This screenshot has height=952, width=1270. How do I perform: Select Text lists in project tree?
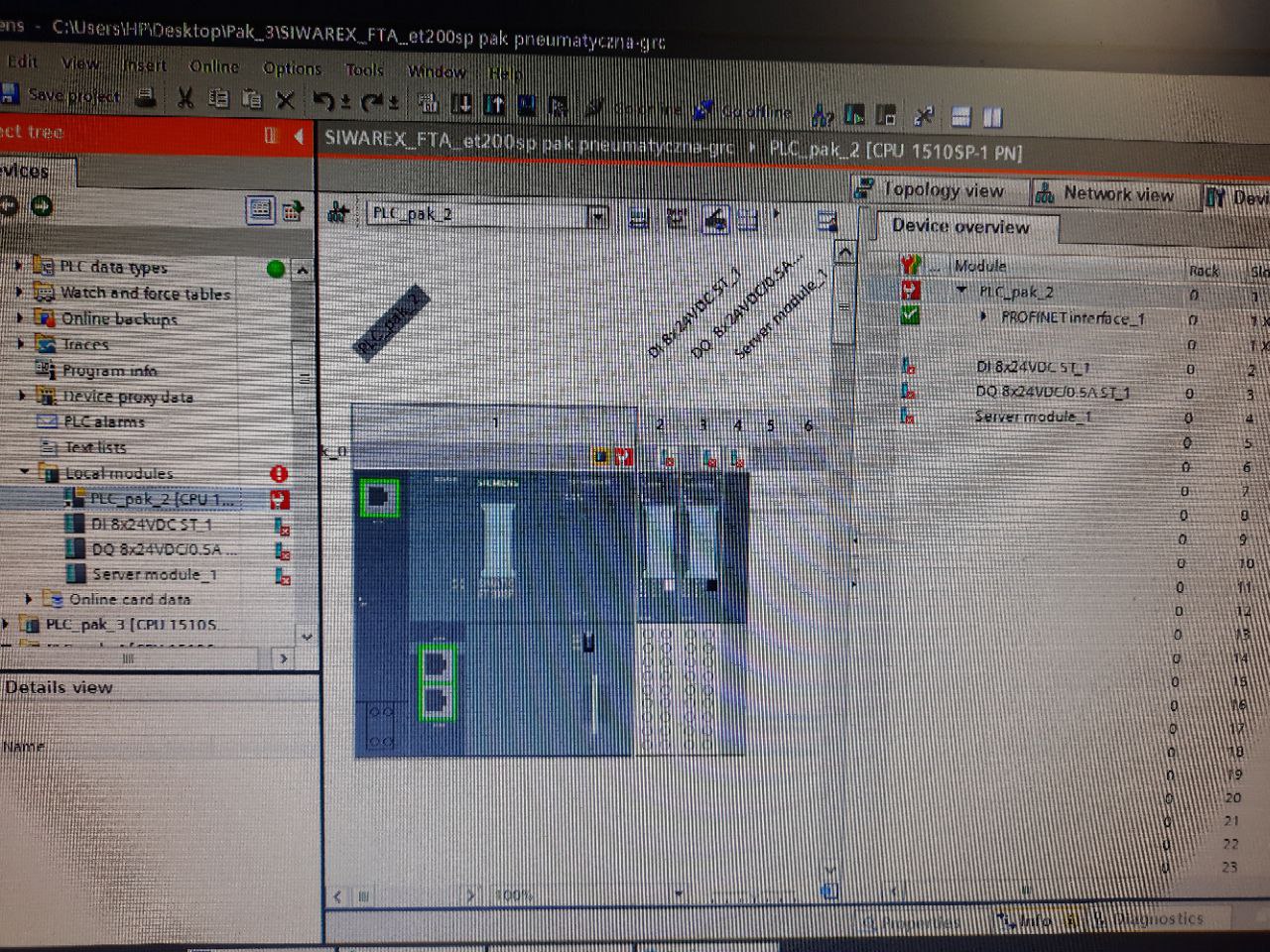[95, 447]
